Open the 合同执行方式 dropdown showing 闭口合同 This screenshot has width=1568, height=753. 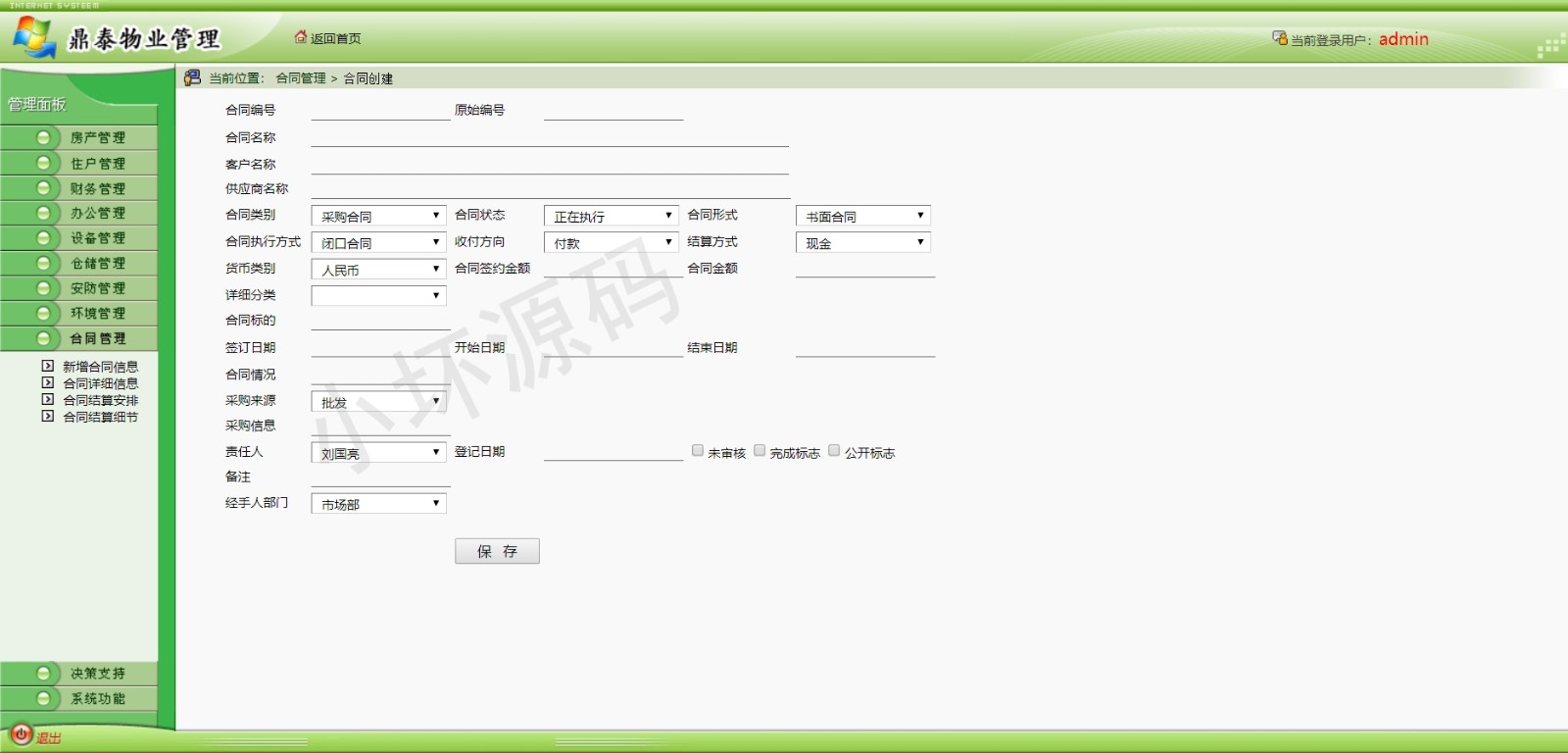tap(379, 242)
